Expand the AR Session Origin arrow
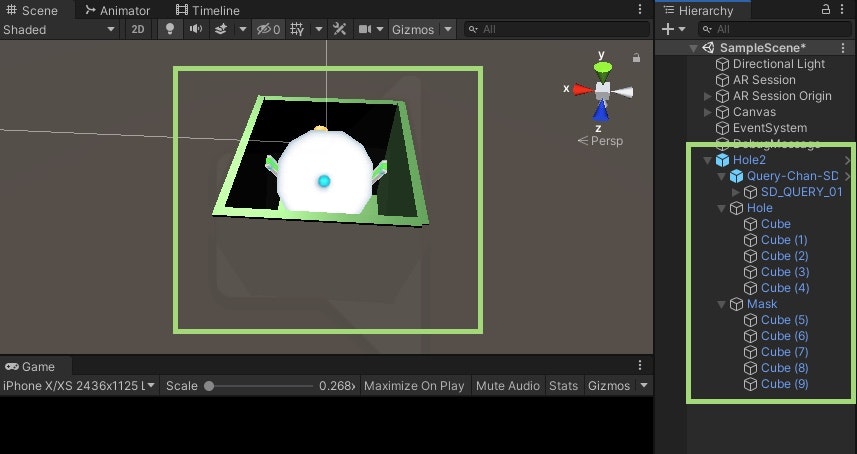The height and width of the screenshot is (454, 857). 708,96
